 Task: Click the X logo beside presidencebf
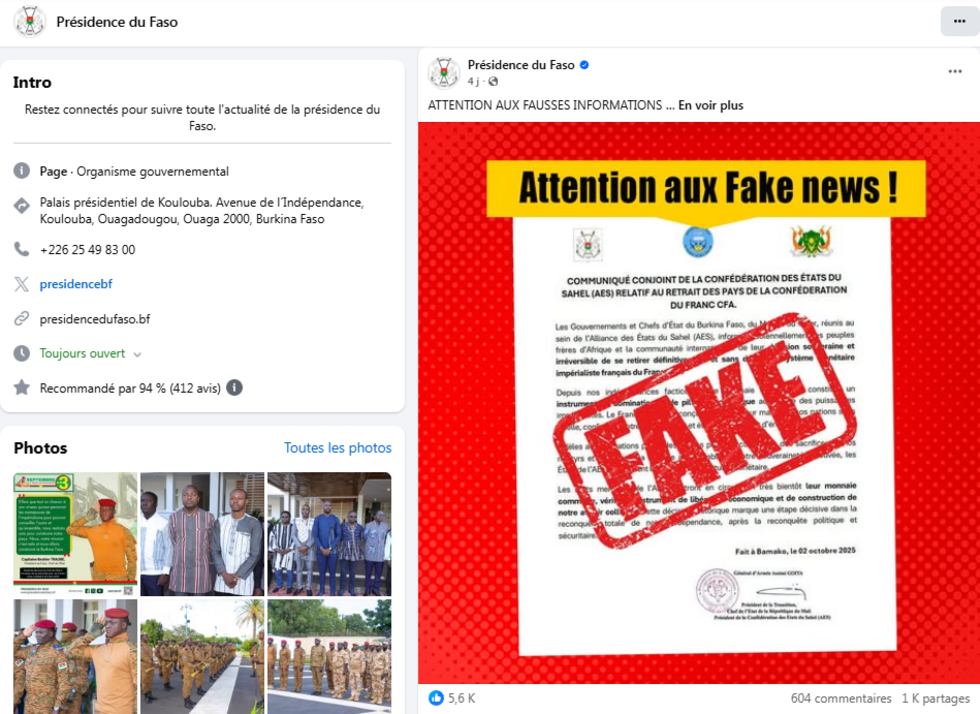click(x=22, y=284)
